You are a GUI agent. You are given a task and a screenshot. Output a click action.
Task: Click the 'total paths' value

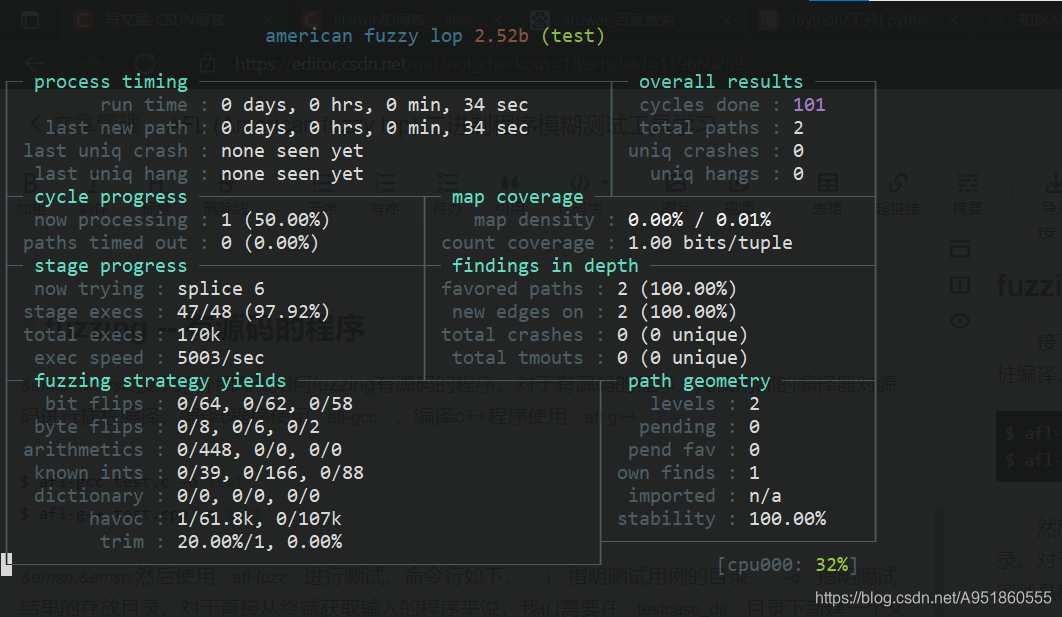pyautogui.click(x=799, y=128)
